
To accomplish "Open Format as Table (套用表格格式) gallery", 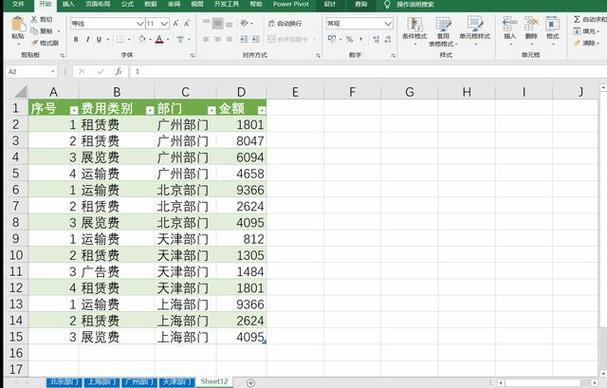I will [x=443, y=32].
